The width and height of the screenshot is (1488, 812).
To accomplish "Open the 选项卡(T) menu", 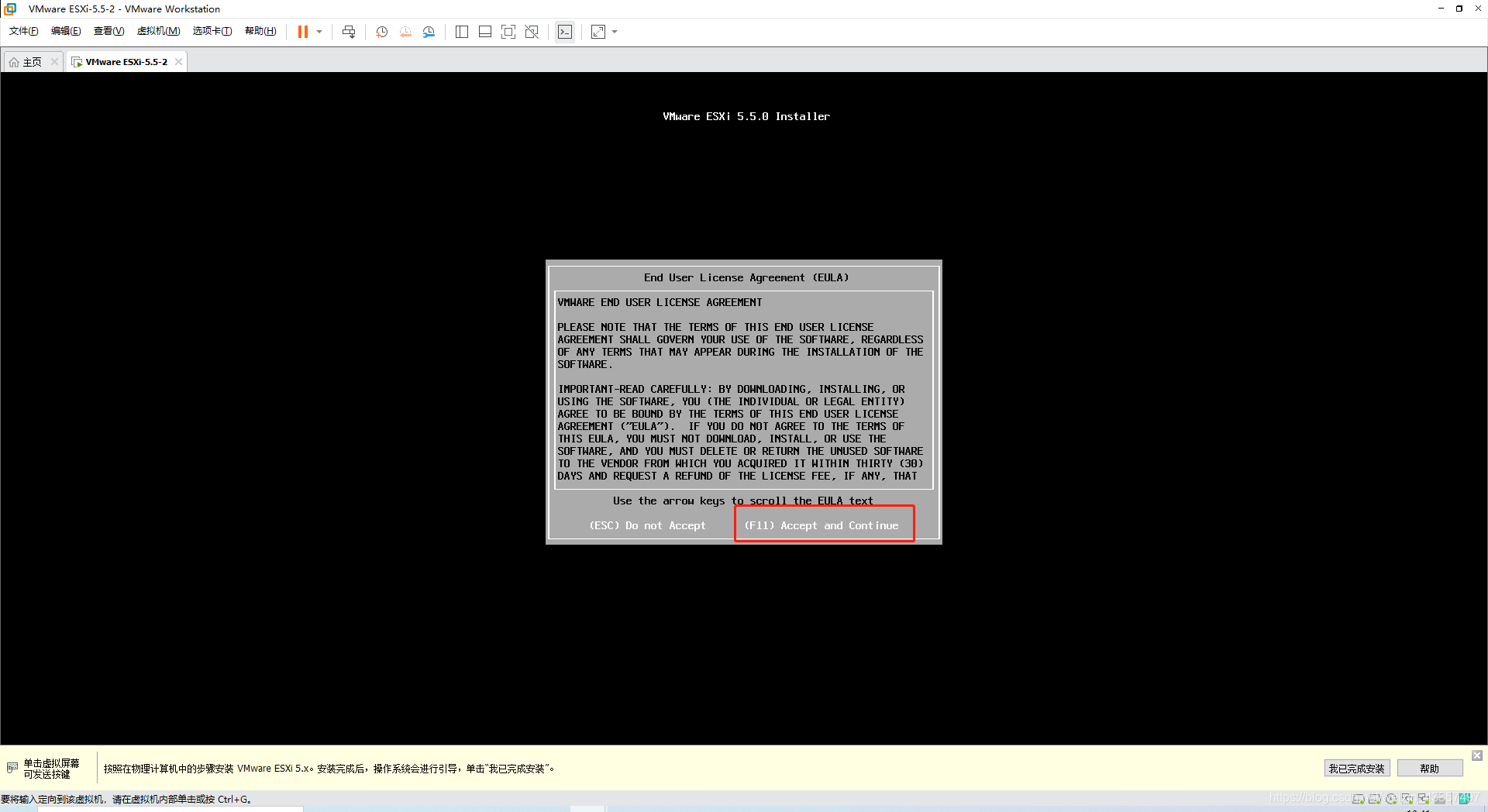I will coord(212,31).
